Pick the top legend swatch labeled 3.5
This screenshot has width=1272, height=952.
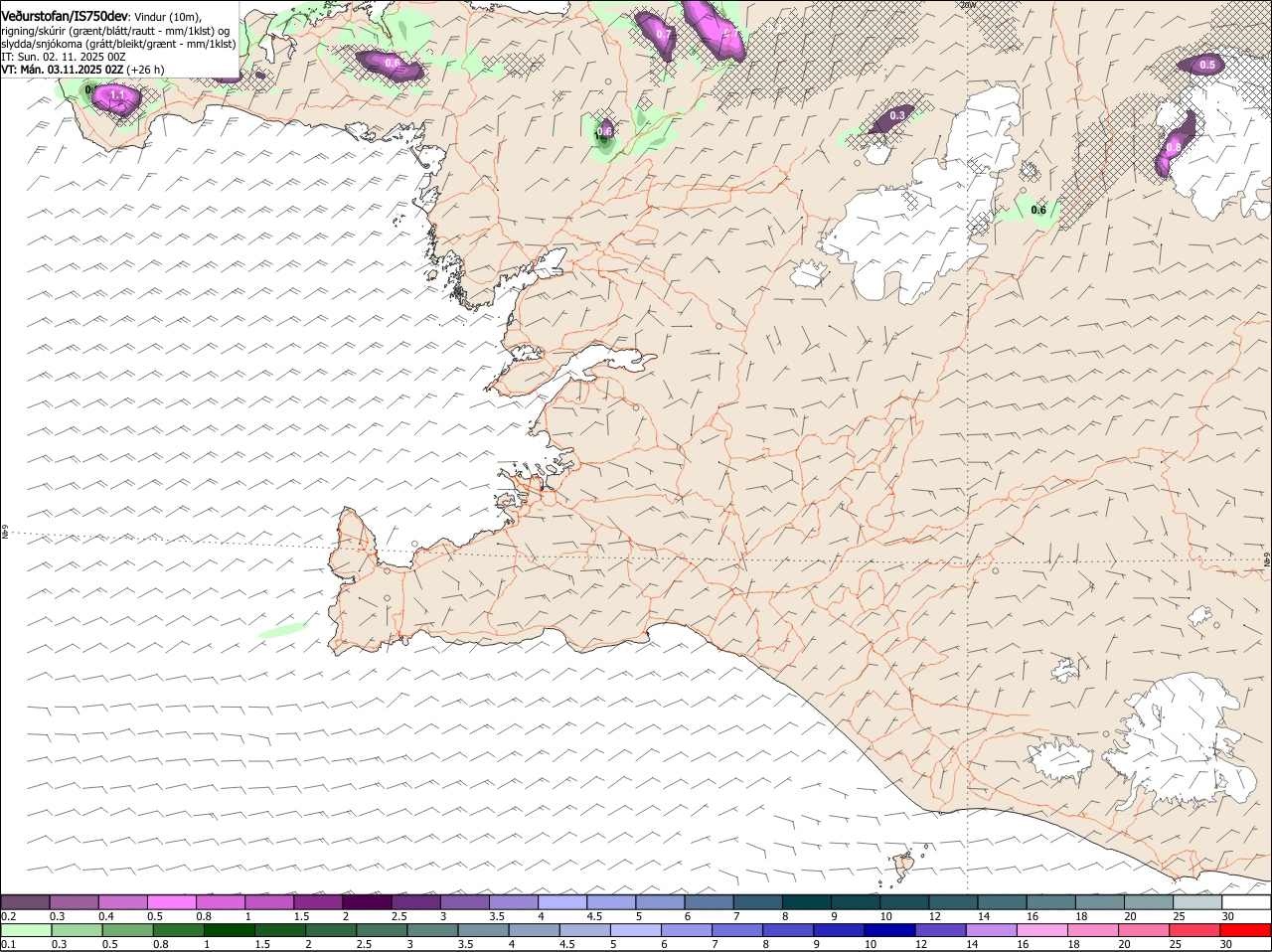click(513, 901)
